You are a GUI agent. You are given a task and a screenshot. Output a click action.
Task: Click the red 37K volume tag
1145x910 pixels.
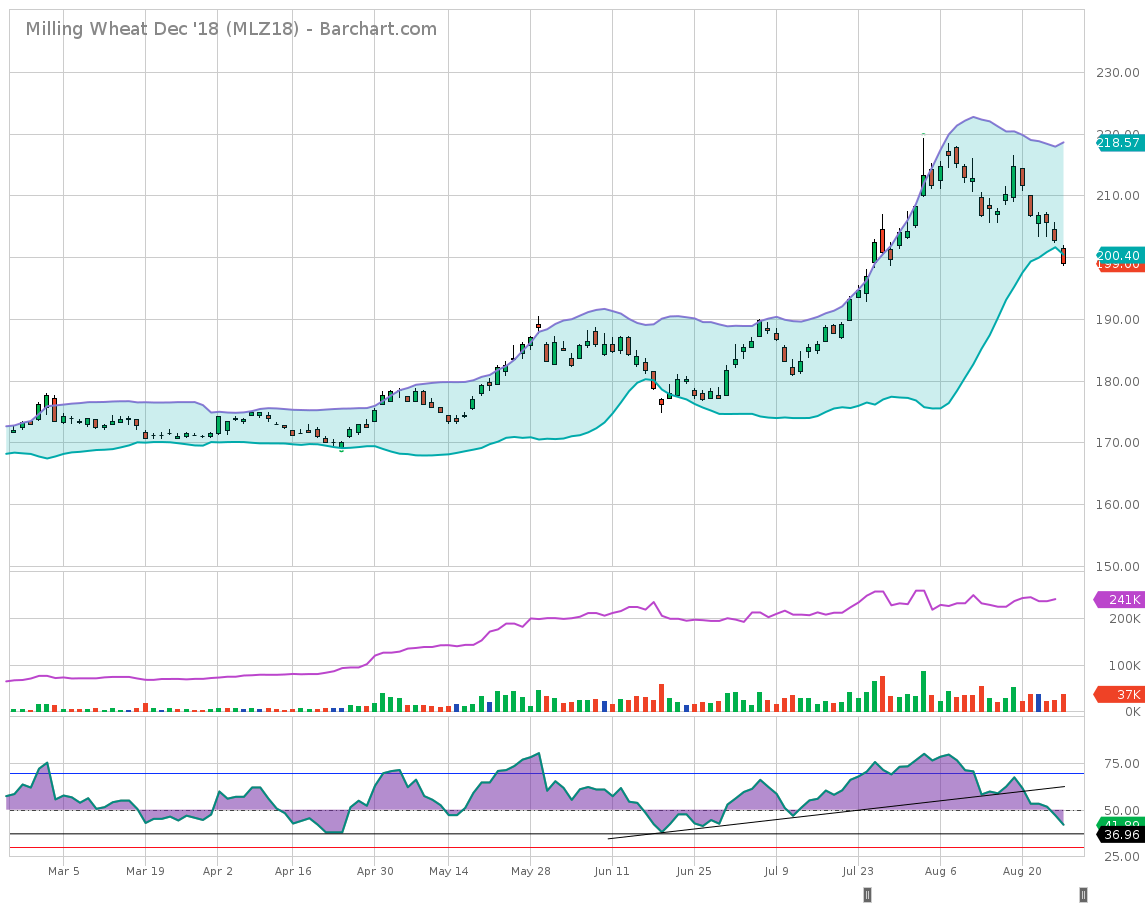[x=1121, y=695]
